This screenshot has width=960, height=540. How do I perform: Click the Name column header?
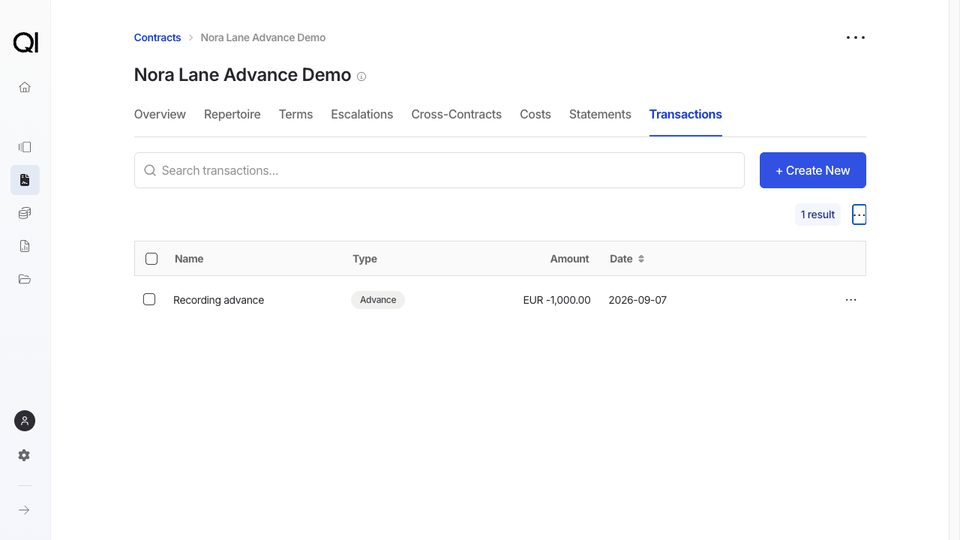click(x=189, y=259)
